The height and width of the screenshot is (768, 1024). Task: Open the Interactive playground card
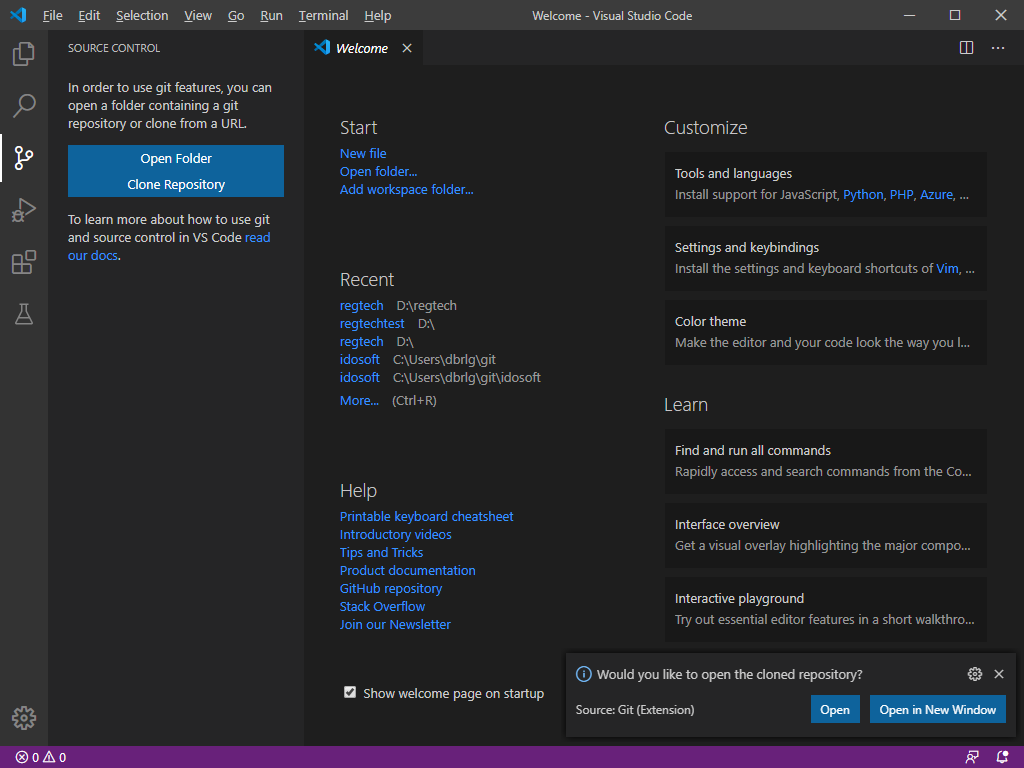click(x=825, y=609)
